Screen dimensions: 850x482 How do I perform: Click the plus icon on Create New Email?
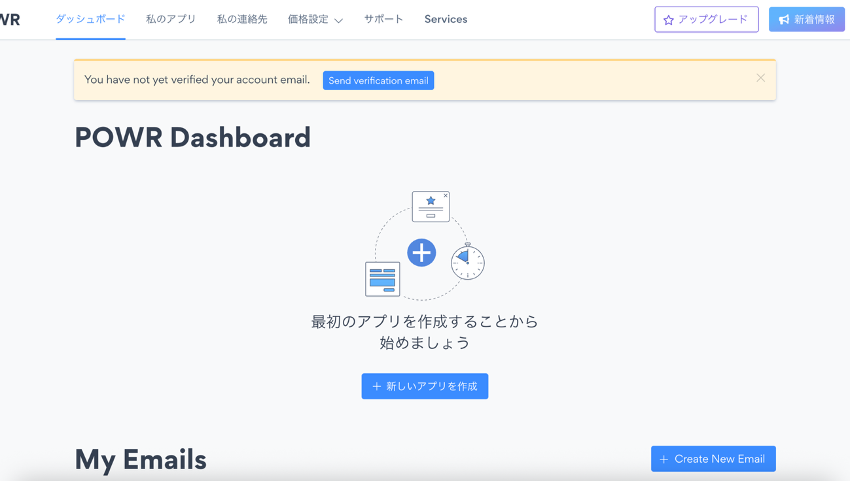[x=664, y=459]
